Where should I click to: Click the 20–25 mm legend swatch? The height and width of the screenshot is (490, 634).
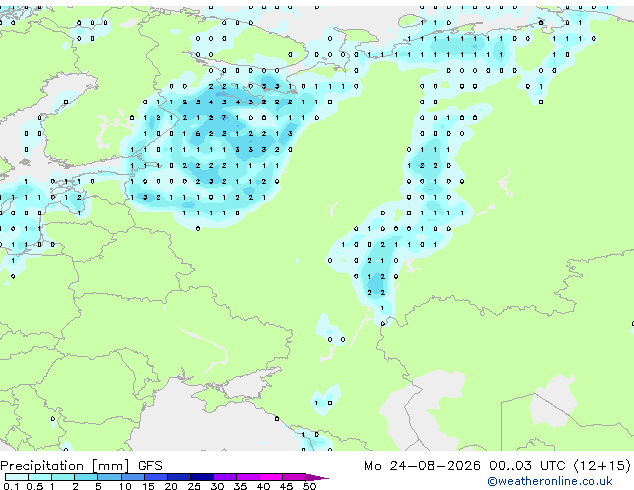178,477
